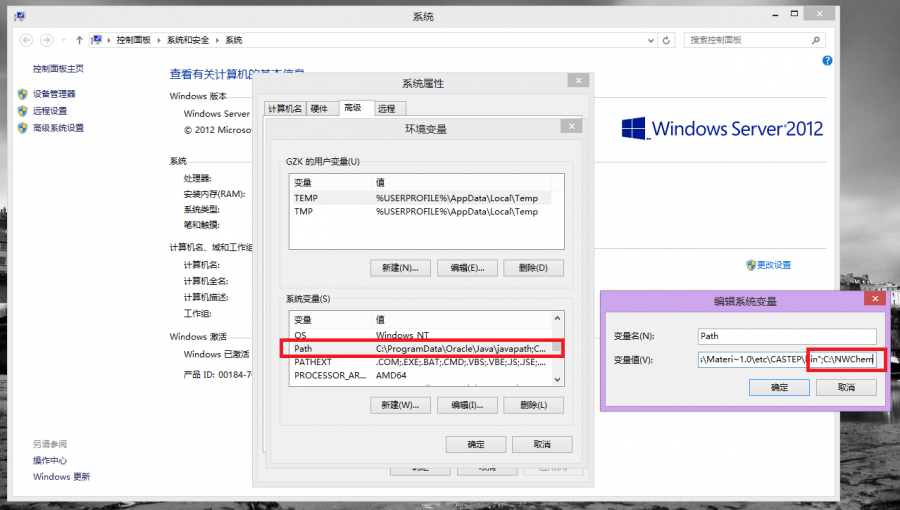Open 远程设置 from the sidebar

50,111
